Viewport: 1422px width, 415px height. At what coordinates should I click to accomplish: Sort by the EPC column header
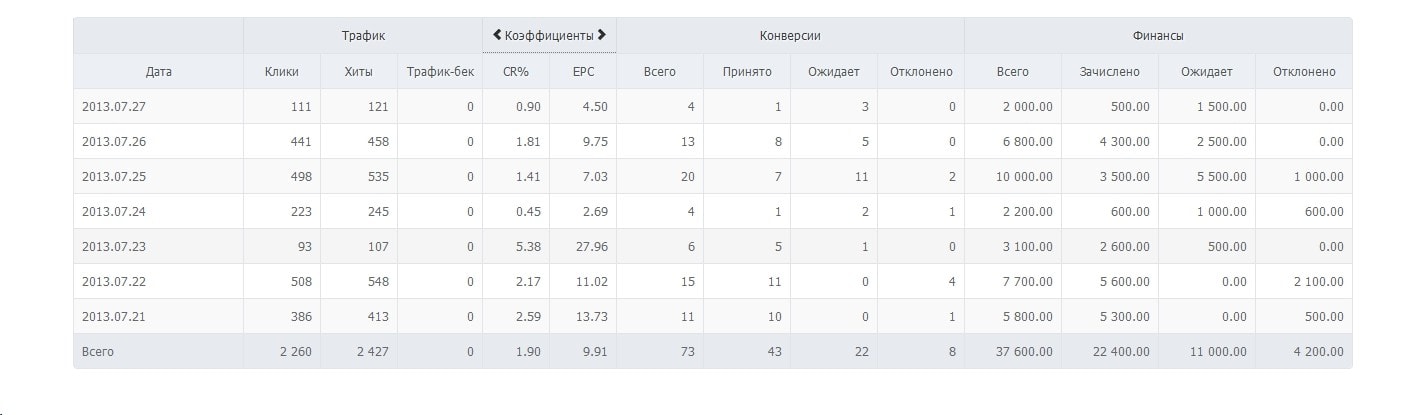pos(583,72)
